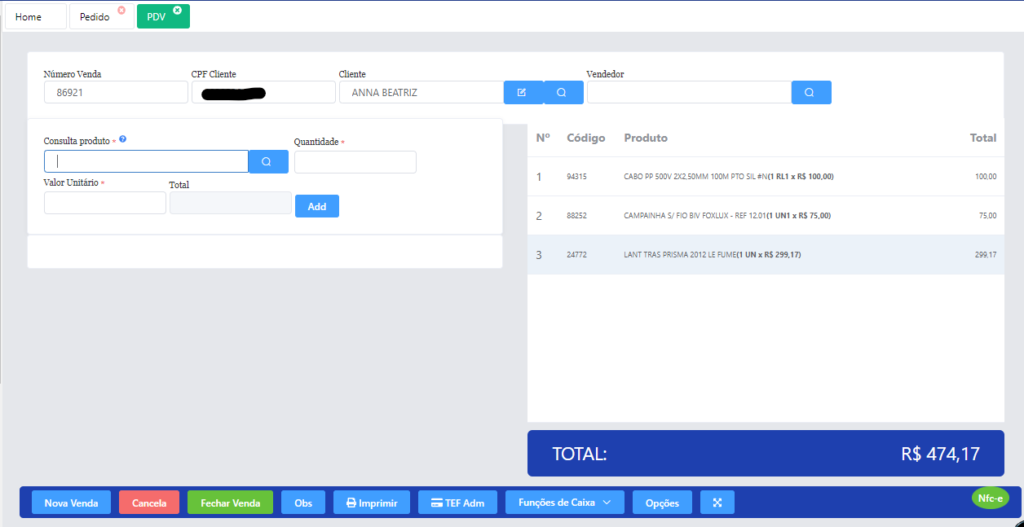Open the Pedido tab
This screenshot has height=527, width=1024.
point(95,17)
